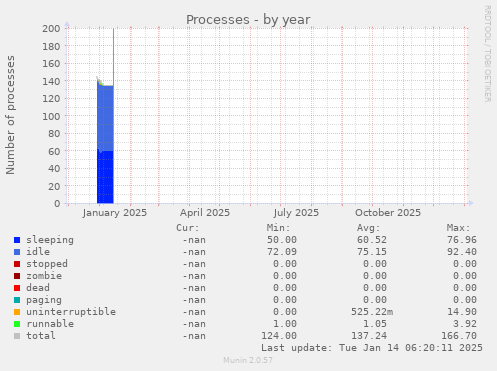
Task: Click sleeping Min value 50.00
Action: click(x=282, y=240)
